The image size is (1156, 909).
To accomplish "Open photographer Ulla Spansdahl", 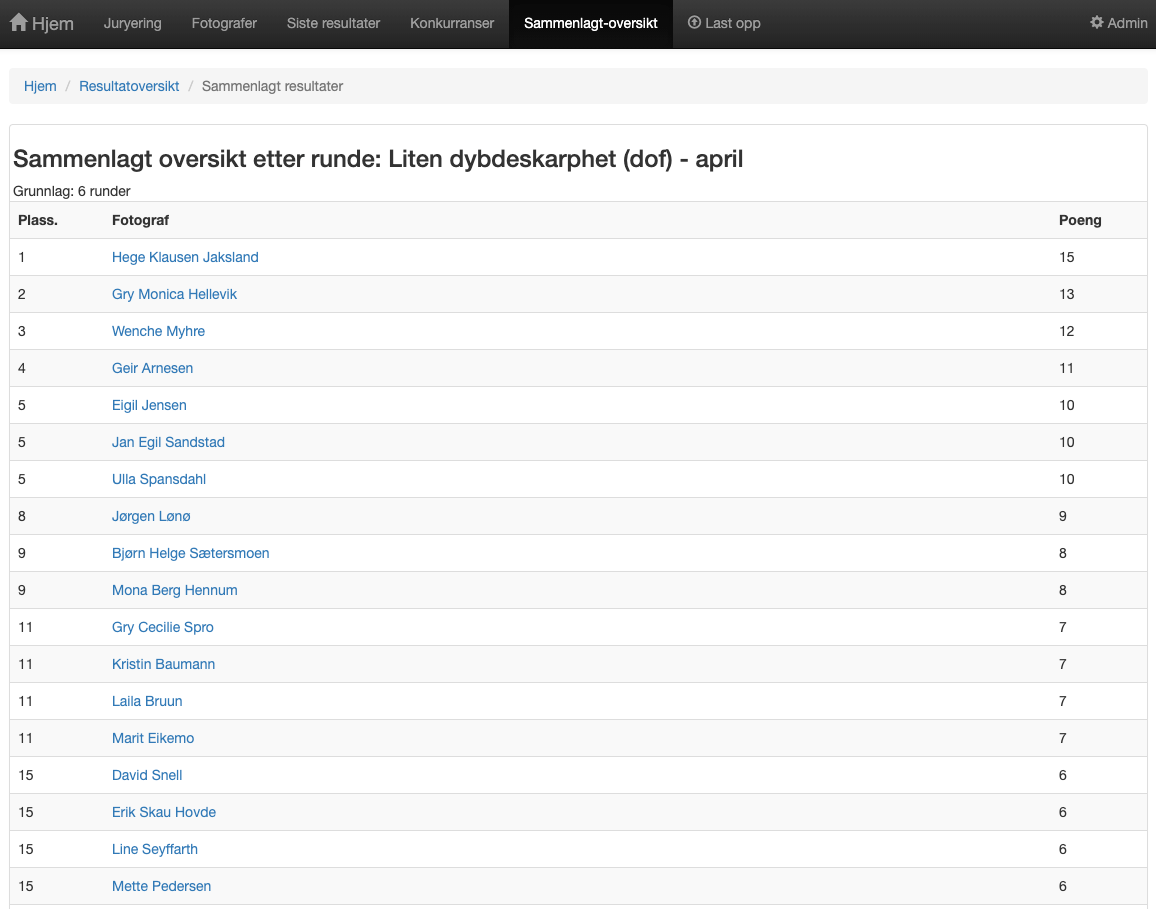I will (x=159, y=479).
